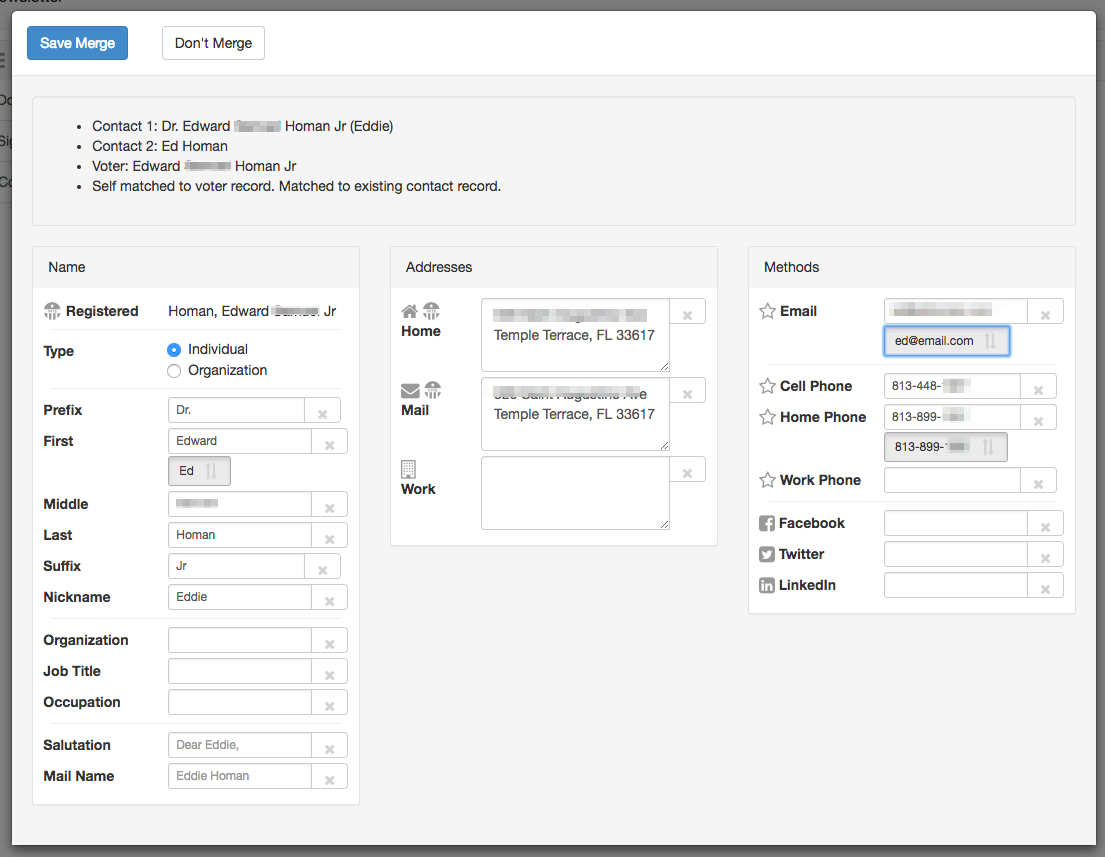
Task: Select the Individual radio button
Action: point(173,349)
